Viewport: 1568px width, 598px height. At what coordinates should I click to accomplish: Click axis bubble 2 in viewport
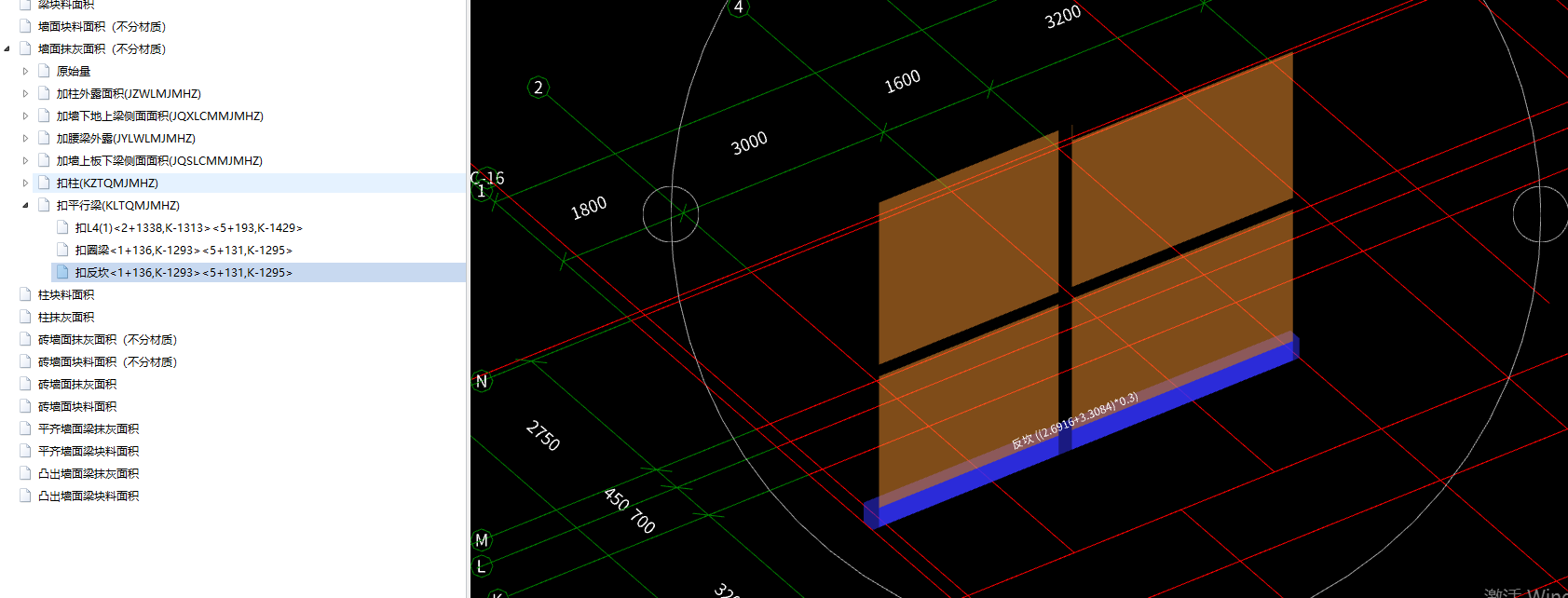539,88
